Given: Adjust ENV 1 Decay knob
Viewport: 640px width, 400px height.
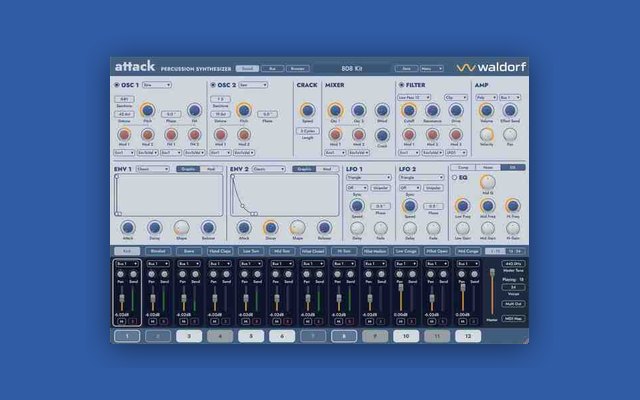Looking at the screenshot, I should coord(154,228).
